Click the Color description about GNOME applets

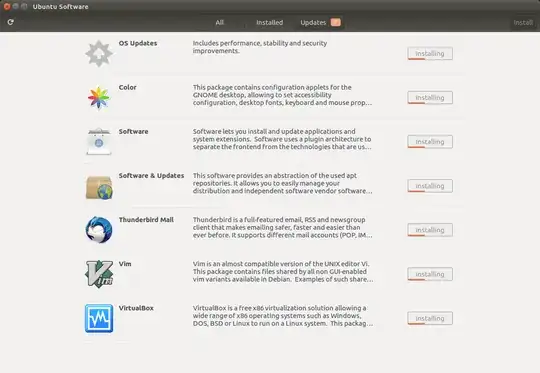pos(282,95)
